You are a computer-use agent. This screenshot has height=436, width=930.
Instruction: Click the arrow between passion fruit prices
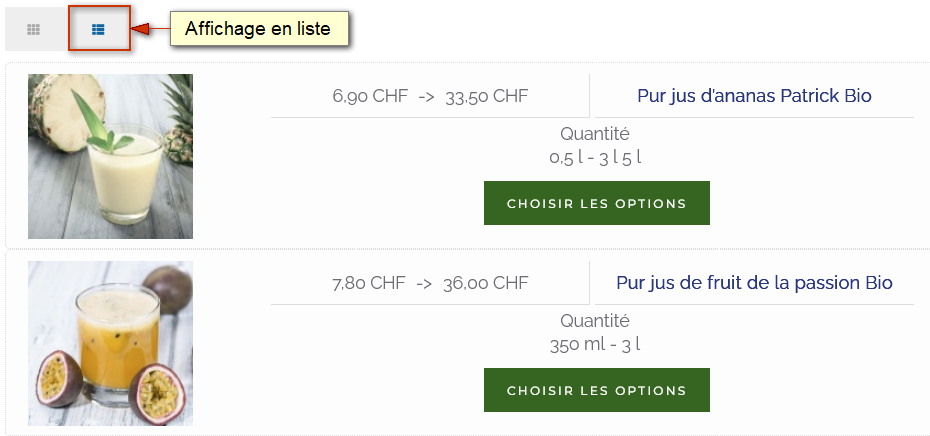pyautogui.click(x=424, y=283)
